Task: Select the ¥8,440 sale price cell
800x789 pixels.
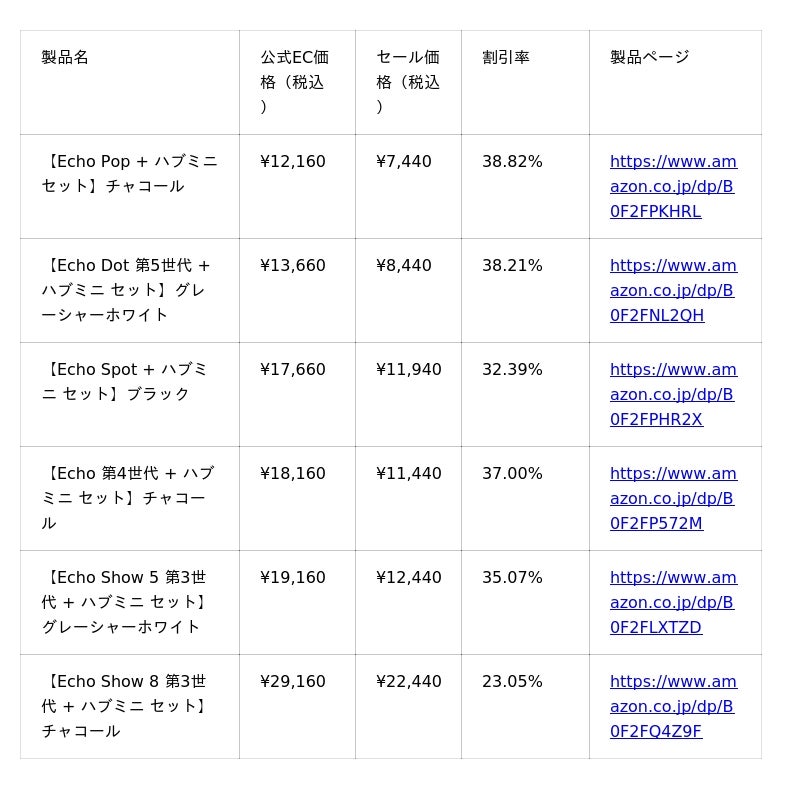Action: pyautogui.click(x=404, y=265)
